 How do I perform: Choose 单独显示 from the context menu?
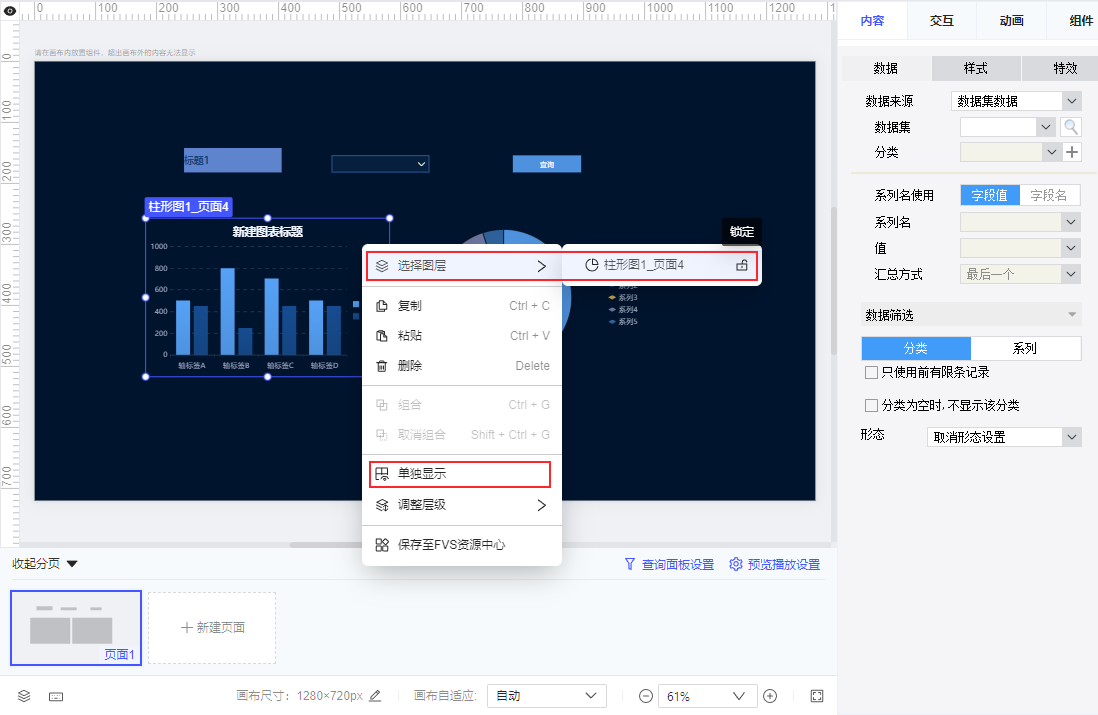tap(425, 474)
